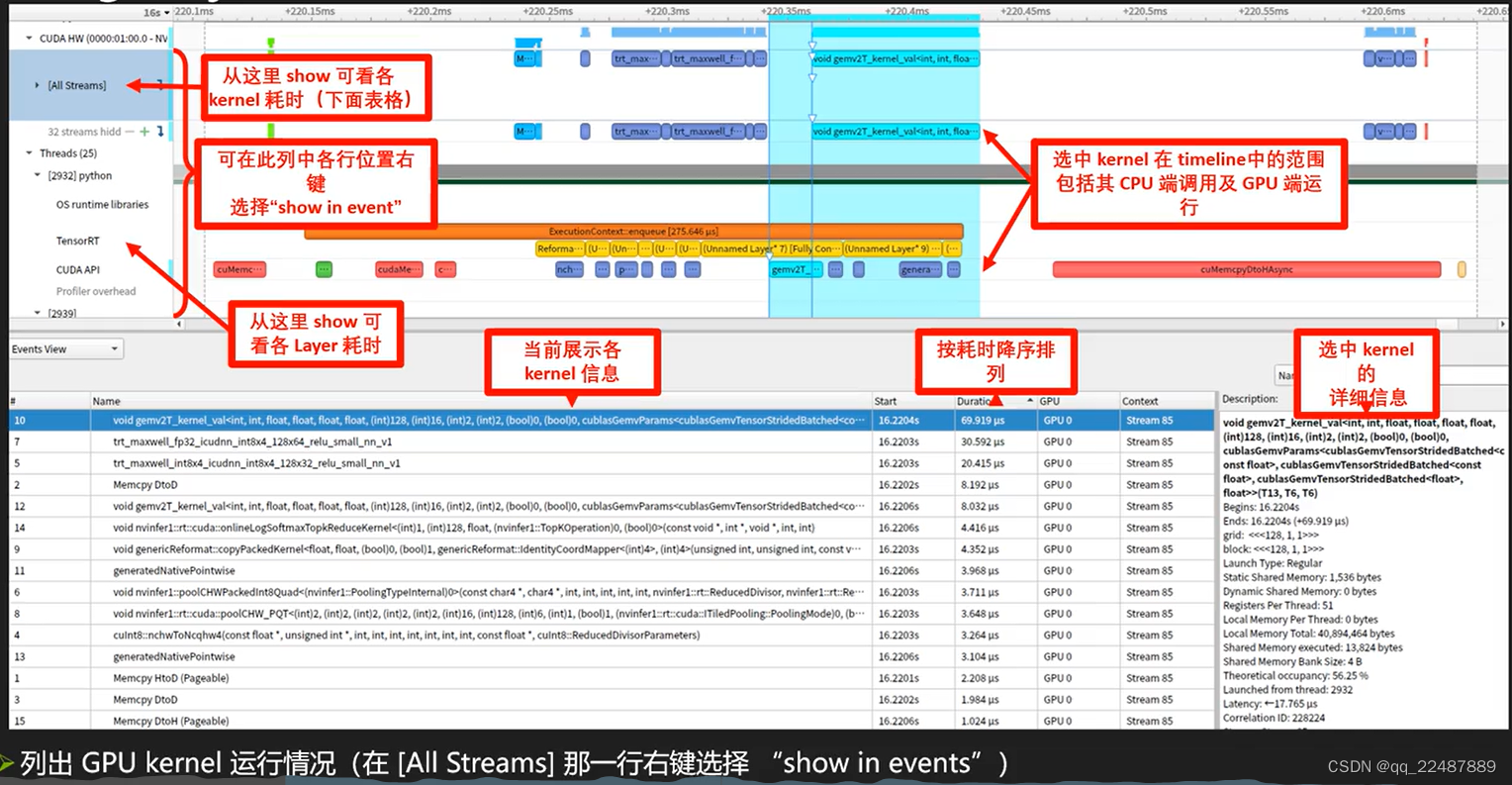
Task: Select row 12 gemv2T_kernel_val with 8.032 µs
Action: (612, 506)
